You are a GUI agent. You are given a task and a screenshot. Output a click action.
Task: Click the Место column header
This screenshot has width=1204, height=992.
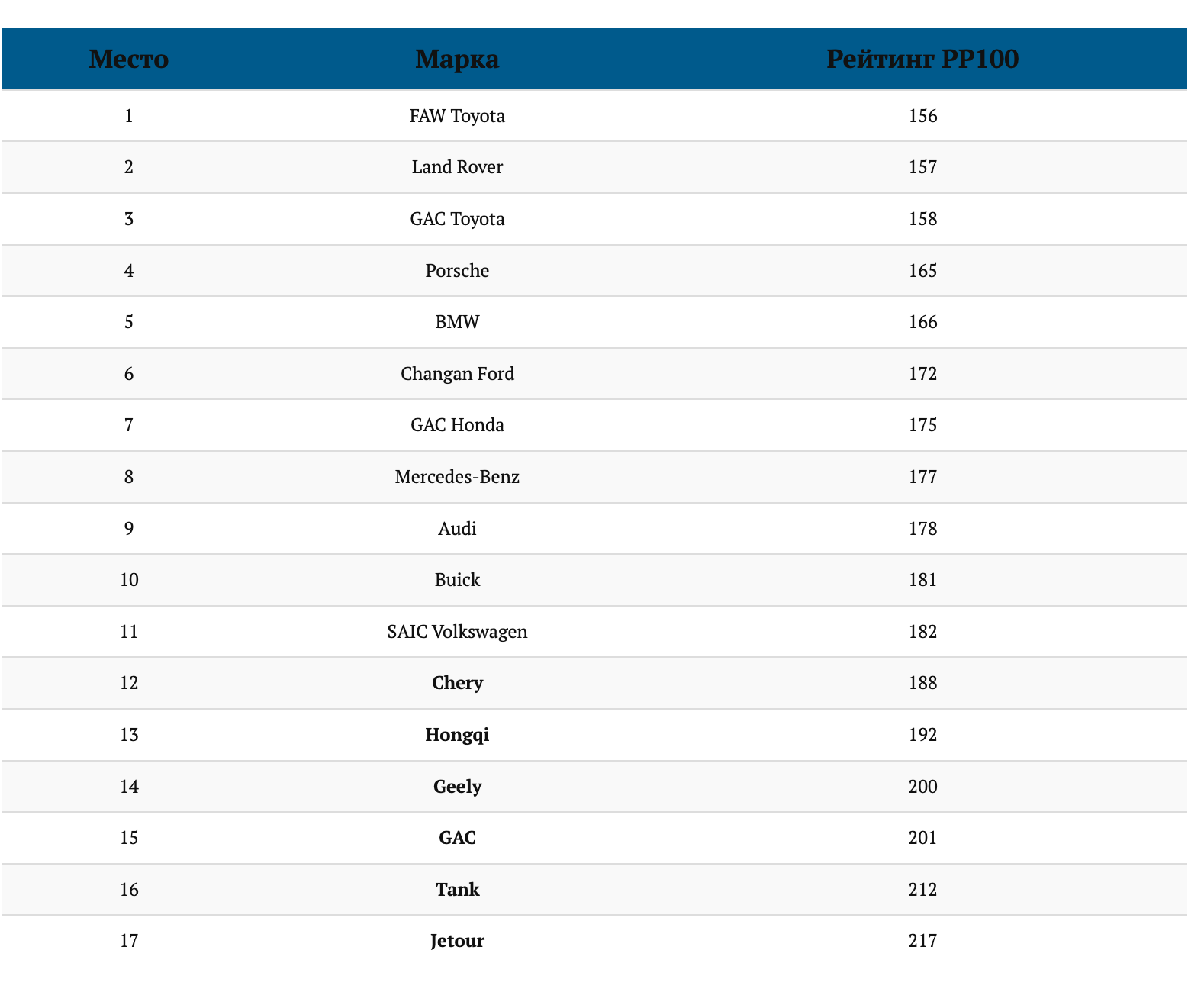pos(128,59)
